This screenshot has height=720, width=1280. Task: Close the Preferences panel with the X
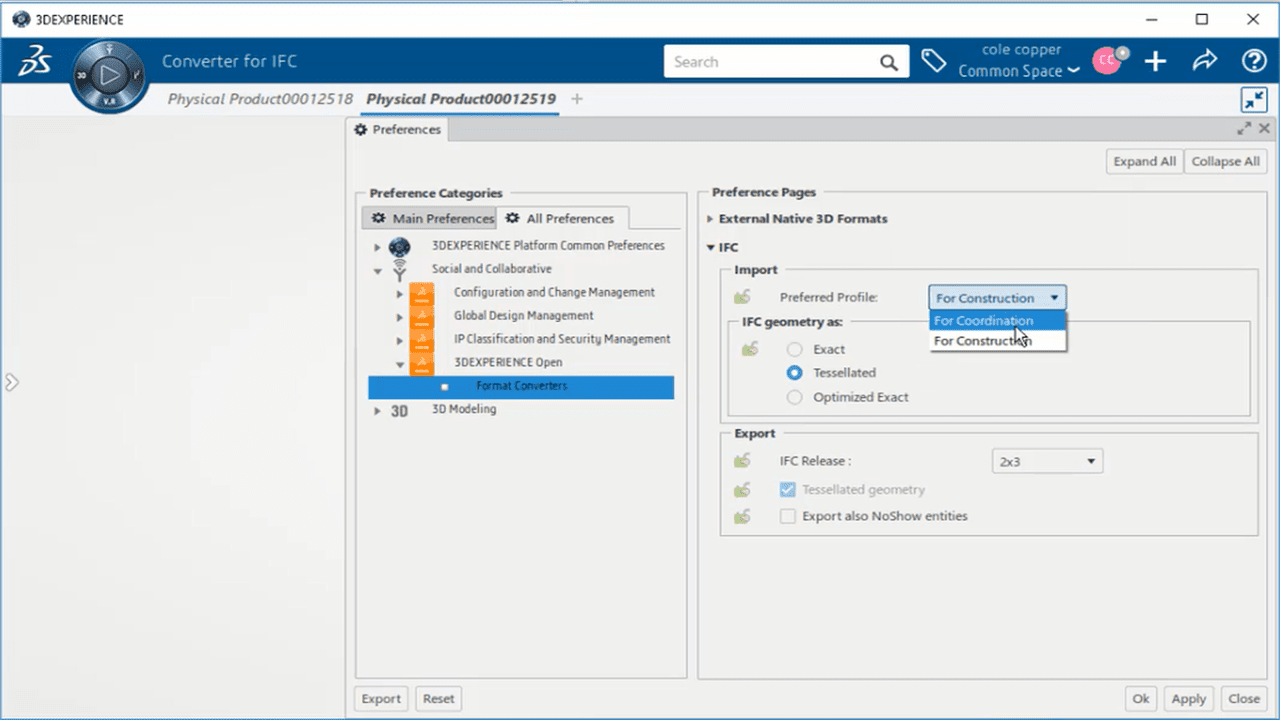[1264, 129]
